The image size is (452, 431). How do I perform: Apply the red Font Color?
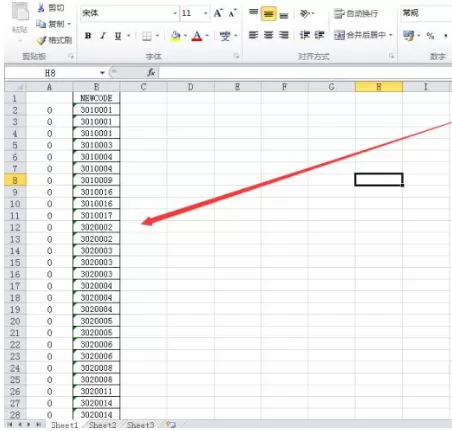pyautogui.click(x=197, y=36)
